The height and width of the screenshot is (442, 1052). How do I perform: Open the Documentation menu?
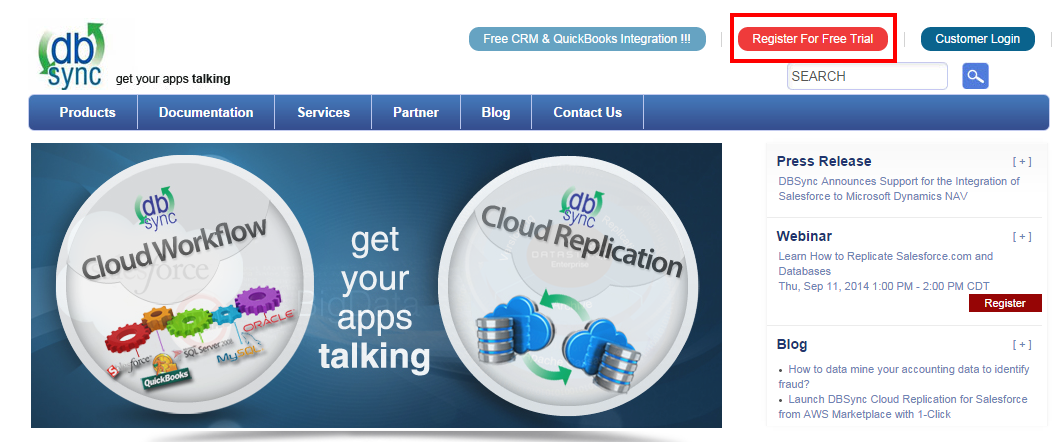(x=206, y=112)
